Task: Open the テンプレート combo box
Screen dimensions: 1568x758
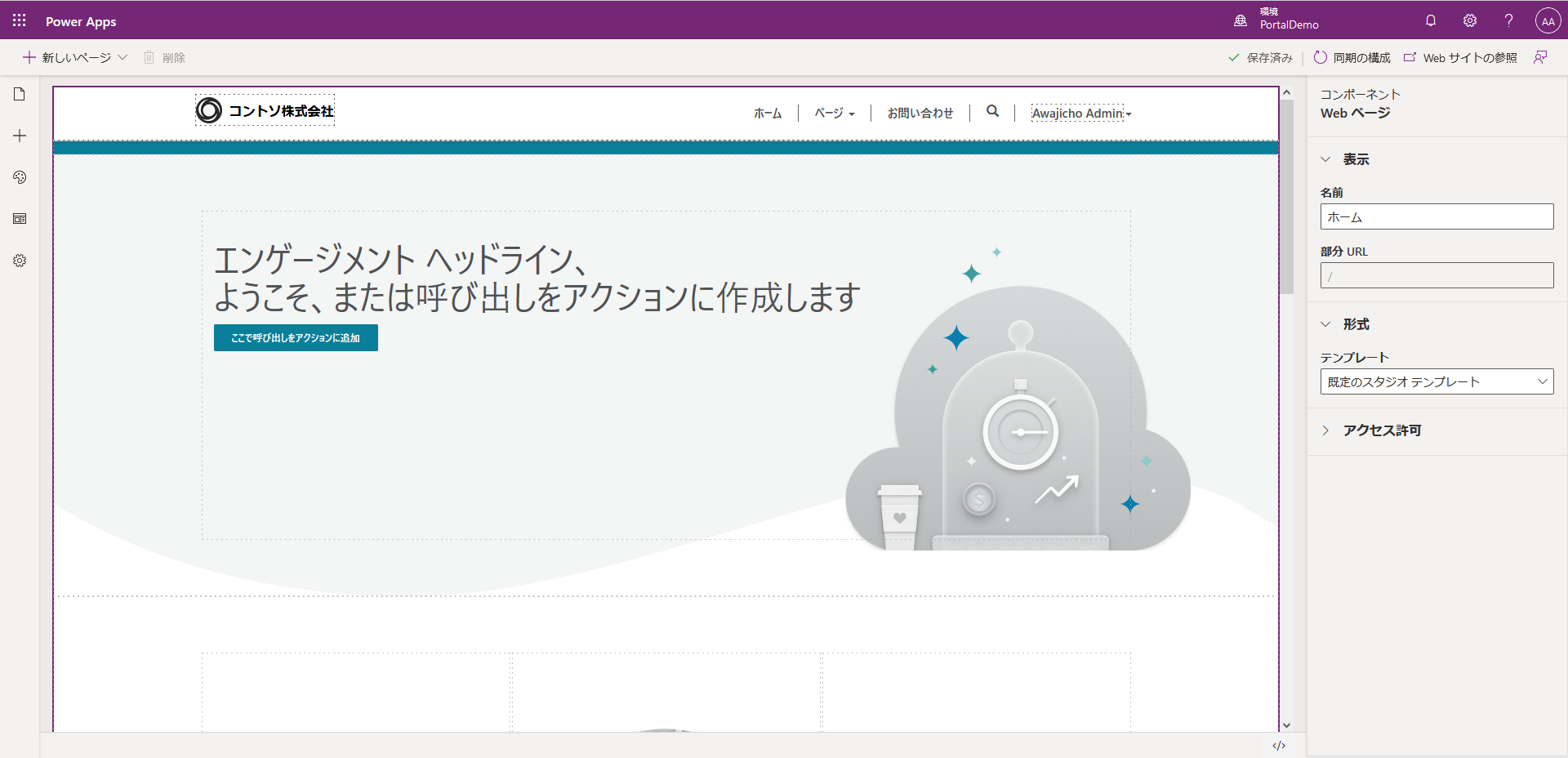Action: [x=1437, y=381]
